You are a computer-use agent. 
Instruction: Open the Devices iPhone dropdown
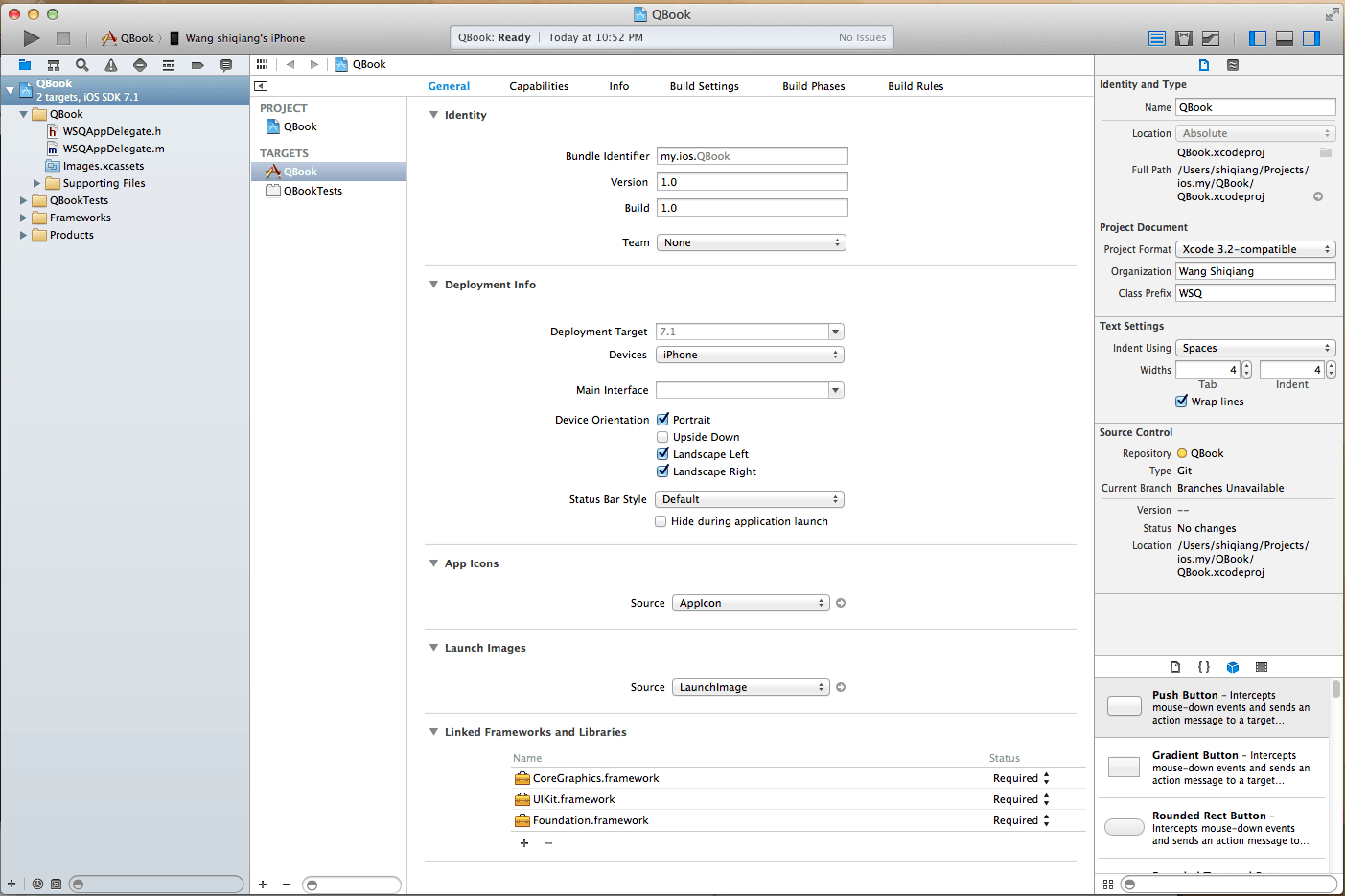click(750, 355)
